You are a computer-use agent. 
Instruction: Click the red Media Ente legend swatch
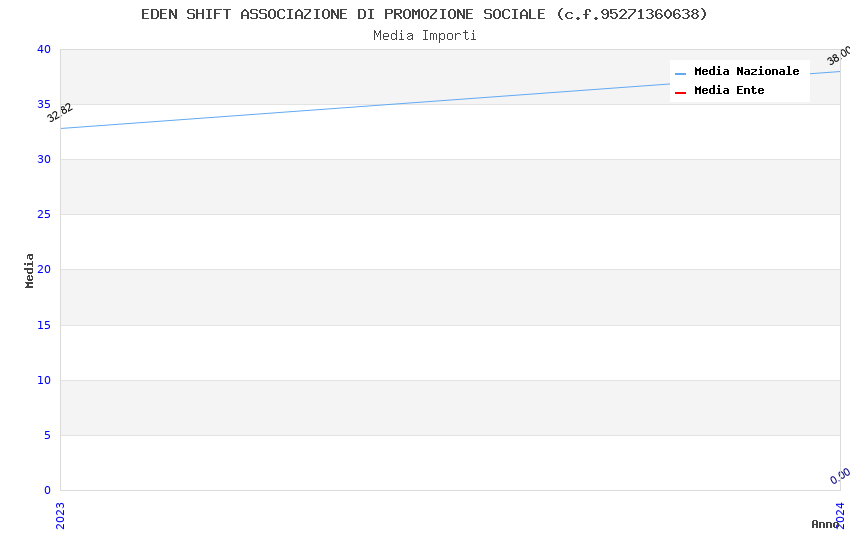680,93
